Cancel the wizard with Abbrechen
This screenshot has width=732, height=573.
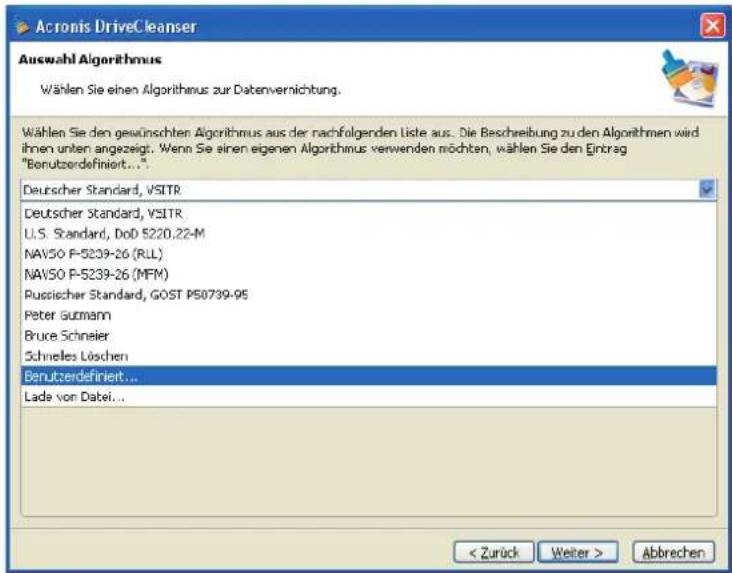coord(674,552)
